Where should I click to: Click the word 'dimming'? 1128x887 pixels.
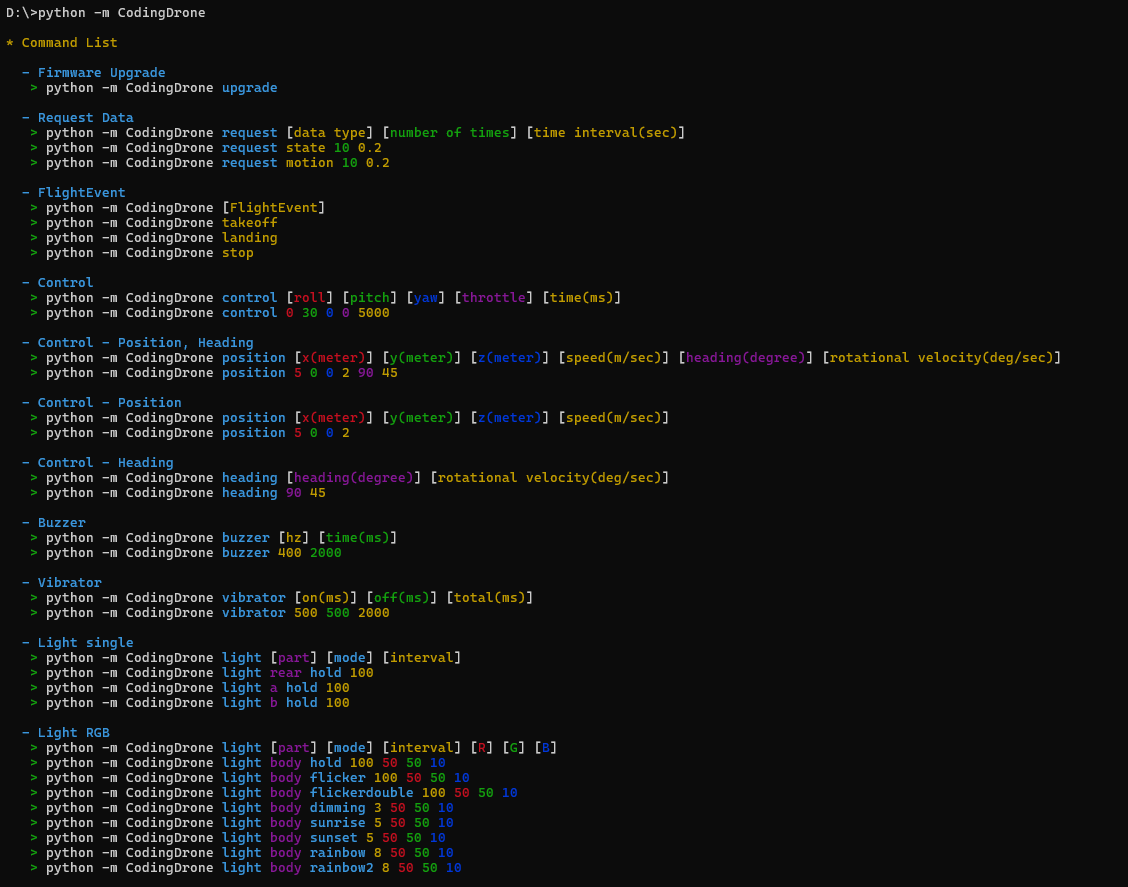[x=337, y=809]
